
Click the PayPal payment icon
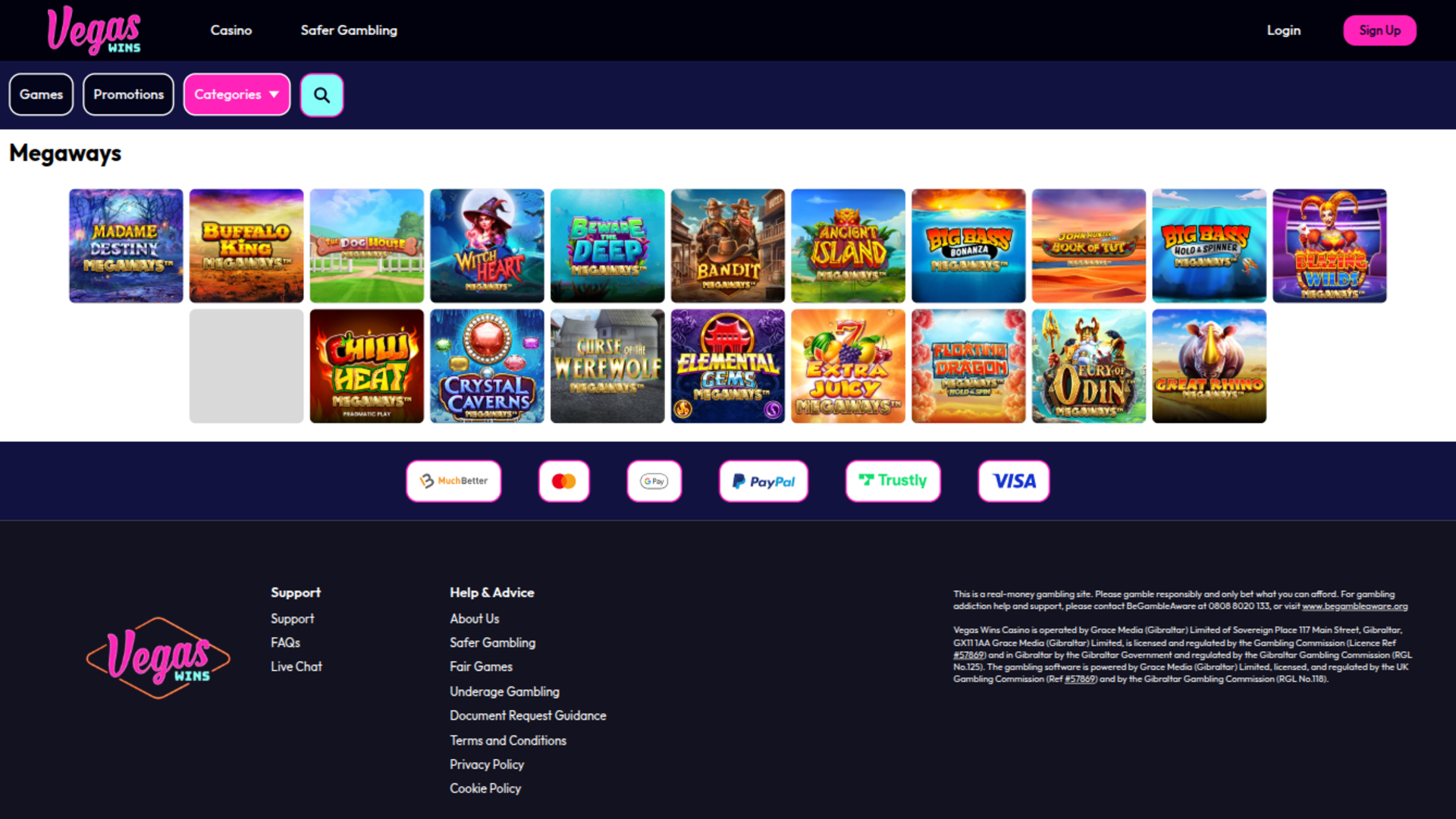(x=763, y=481)
